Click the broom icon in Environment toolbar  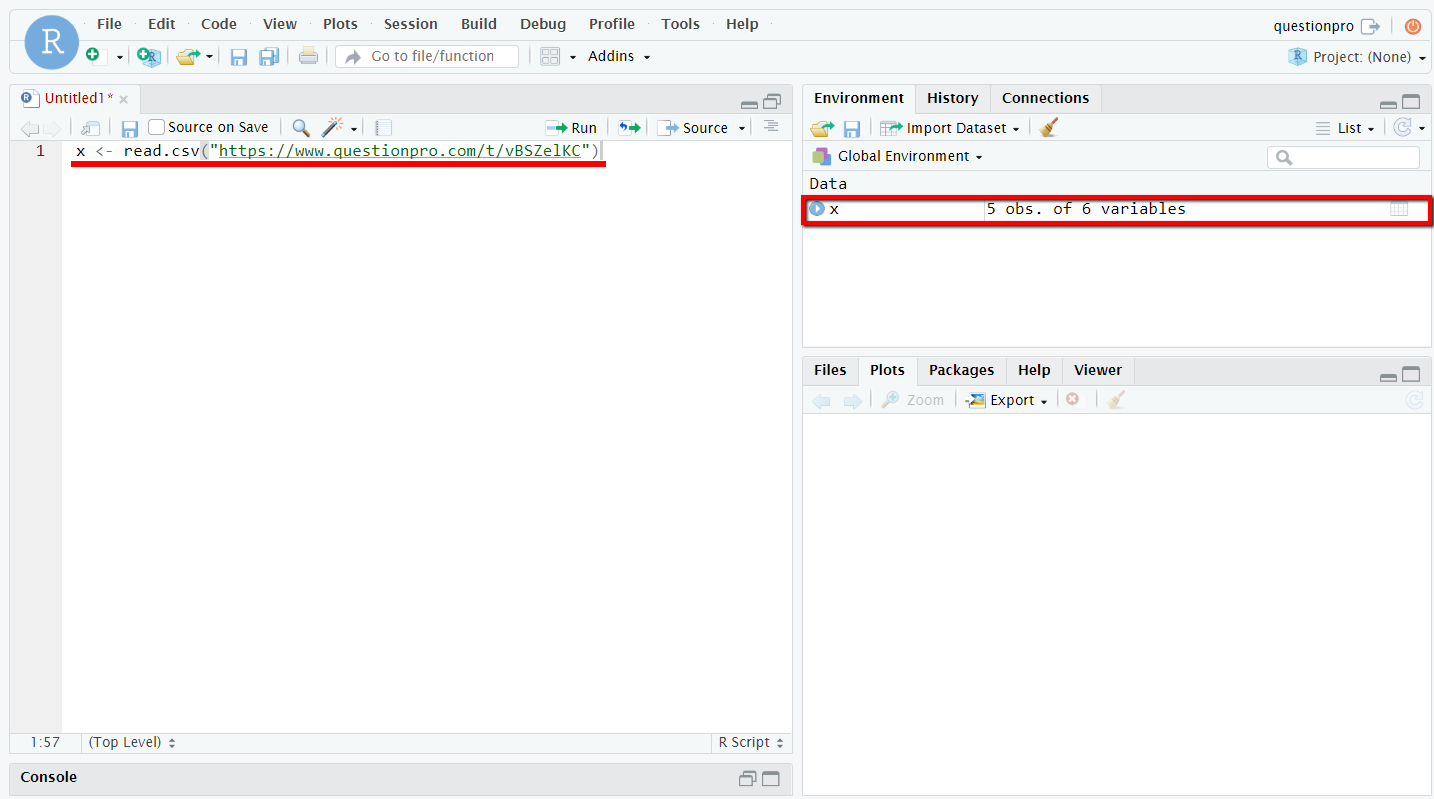click(x=1048, y=128)
